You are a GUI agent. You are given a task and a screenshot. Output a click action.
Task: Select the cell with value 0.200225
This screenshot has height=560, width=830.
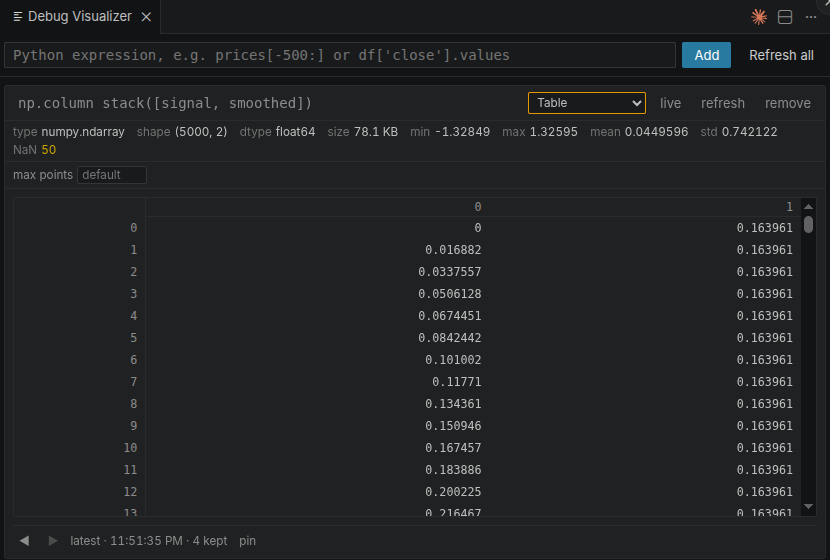(x=453, y=492)
